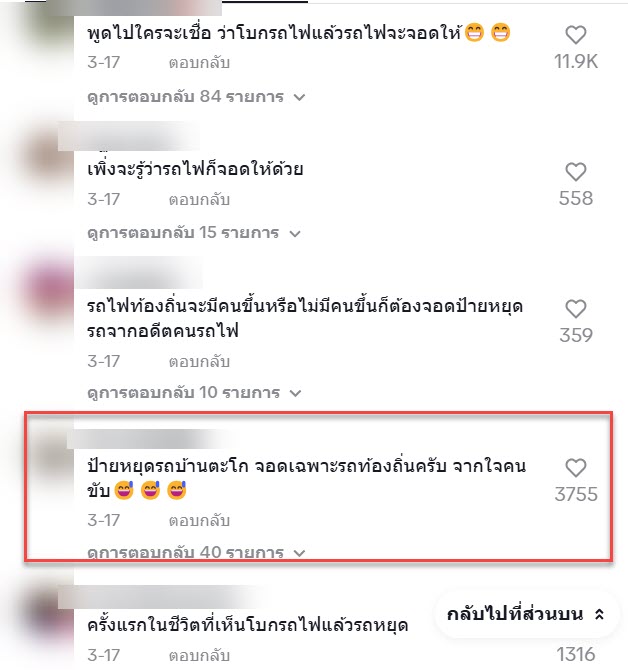The image size is (628, 670).
Task: Like the comment with 11.9K likes
Action: pos(575,35)
